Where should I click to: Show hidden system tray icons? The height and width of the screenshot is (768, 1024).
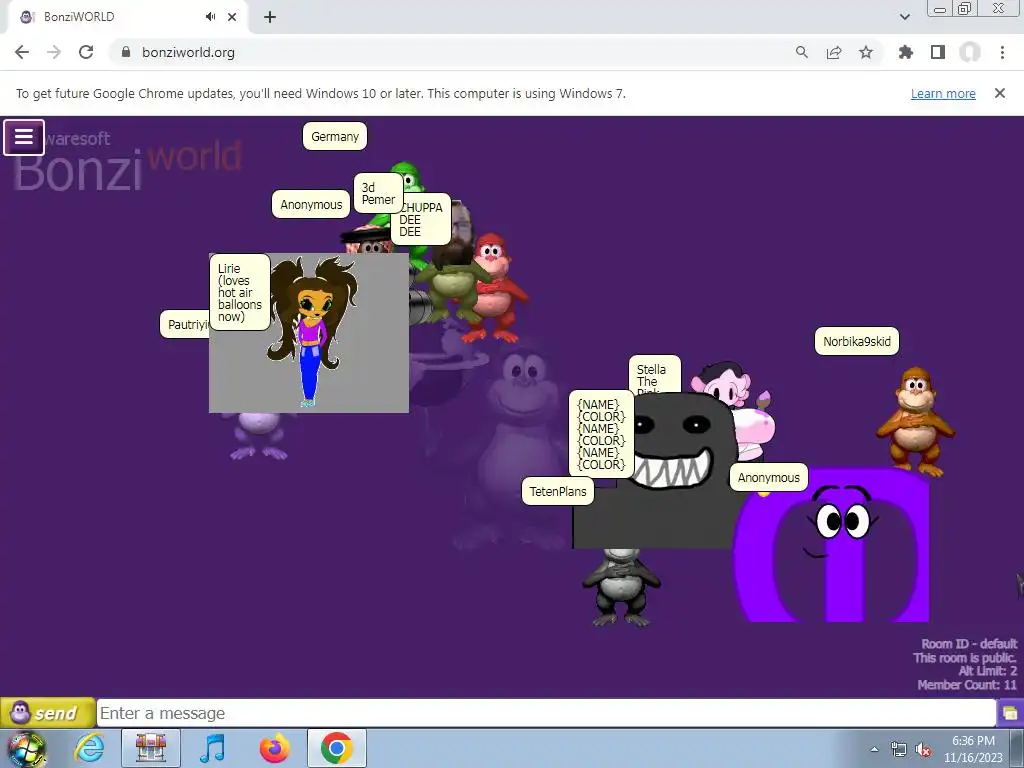click(x=874, y=750)
